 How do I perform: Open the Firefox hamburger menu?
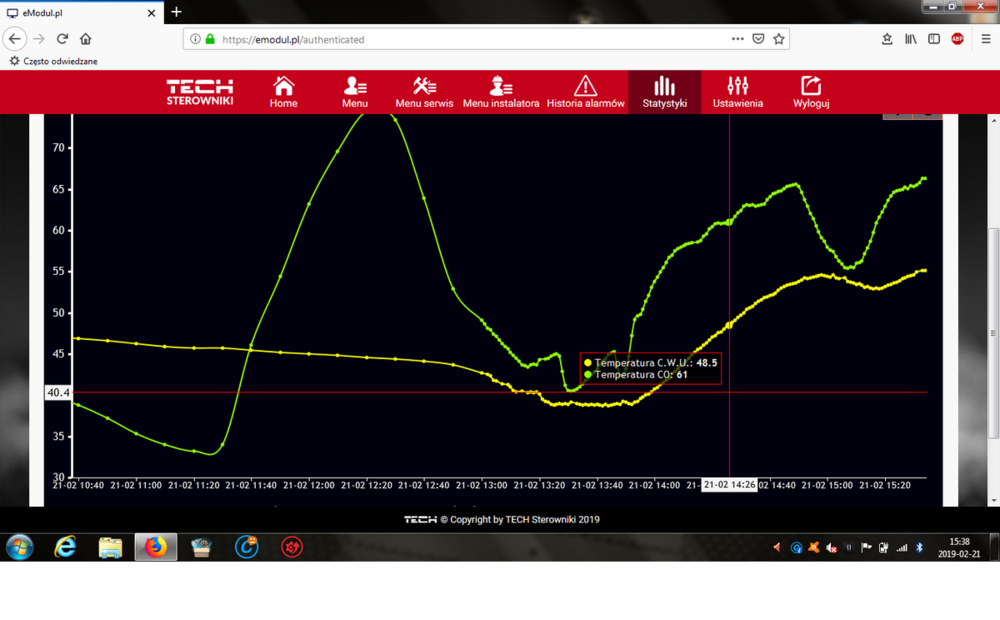tap(986, 39)
